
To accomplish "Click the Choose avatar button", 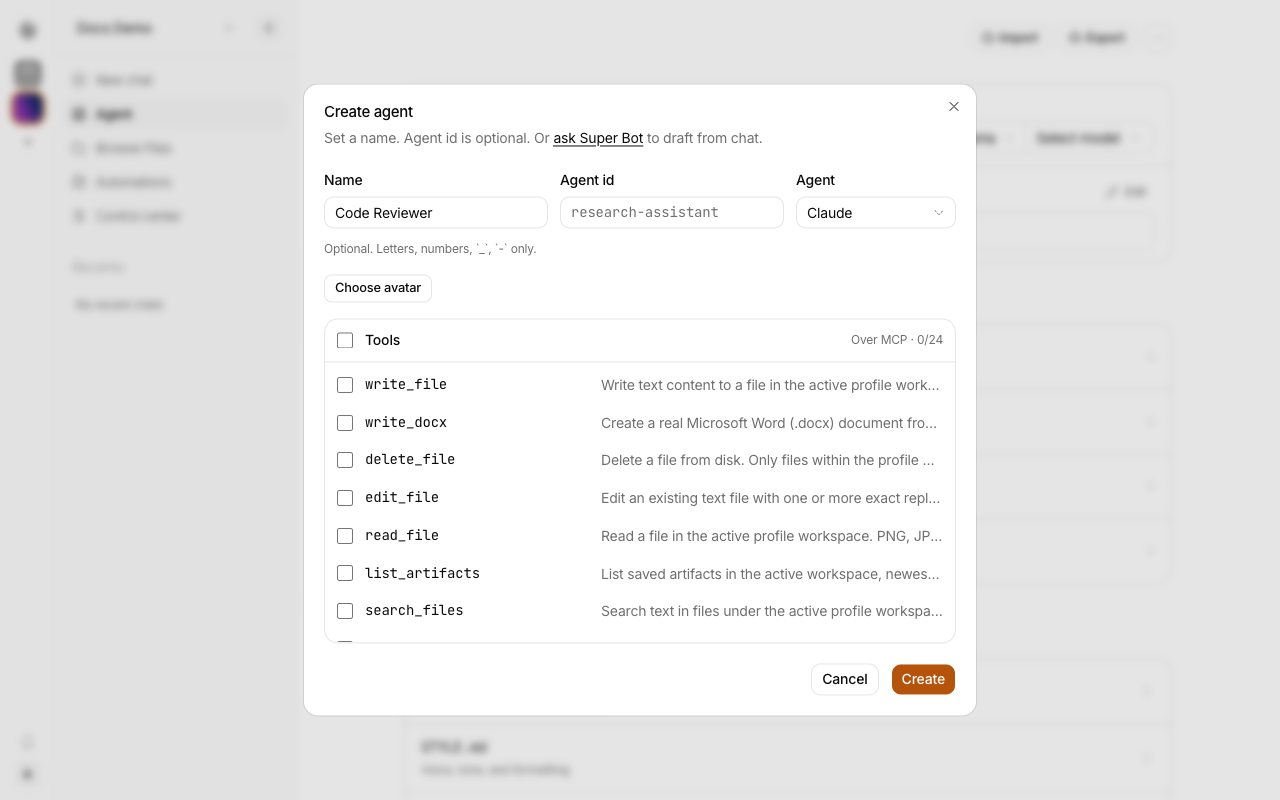I will pos(378,288).
